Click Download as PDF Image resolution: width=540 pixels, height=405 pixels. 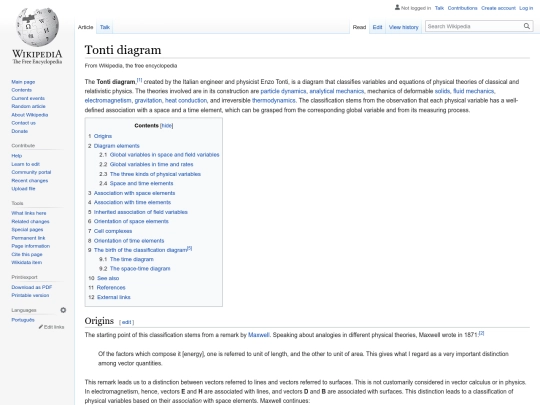[x=32, y=287]
